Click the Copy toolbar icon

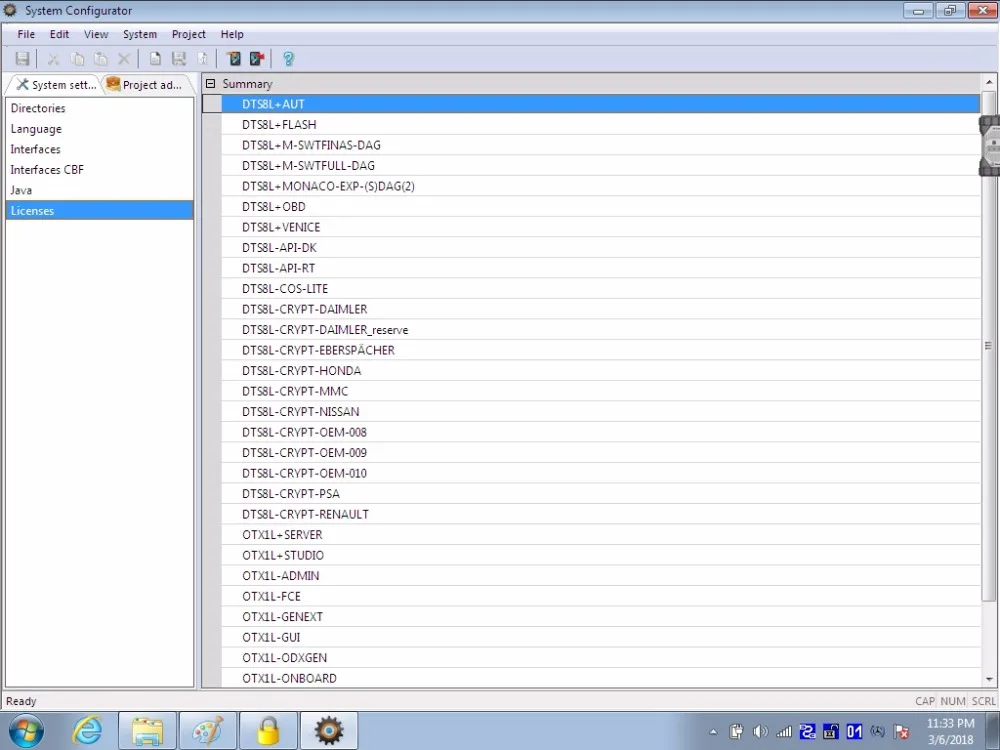pyautogui.click(x=77, y=59)
